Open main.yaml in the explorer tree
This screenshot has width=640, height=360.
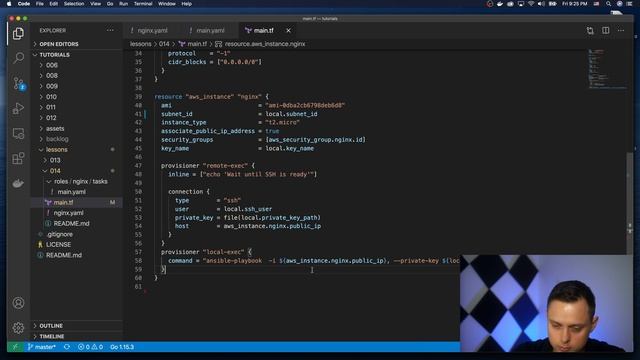[71, 192]
